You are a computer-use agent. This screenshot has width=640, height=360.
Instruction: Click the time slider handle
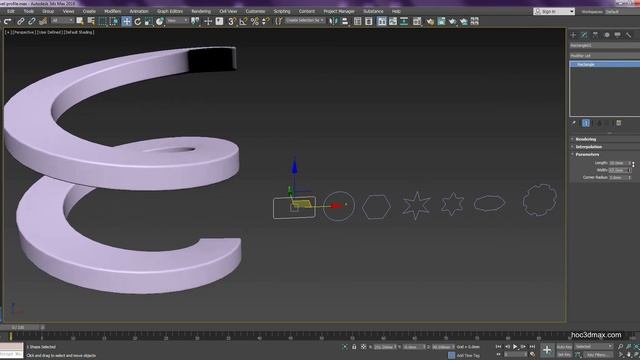20,327
